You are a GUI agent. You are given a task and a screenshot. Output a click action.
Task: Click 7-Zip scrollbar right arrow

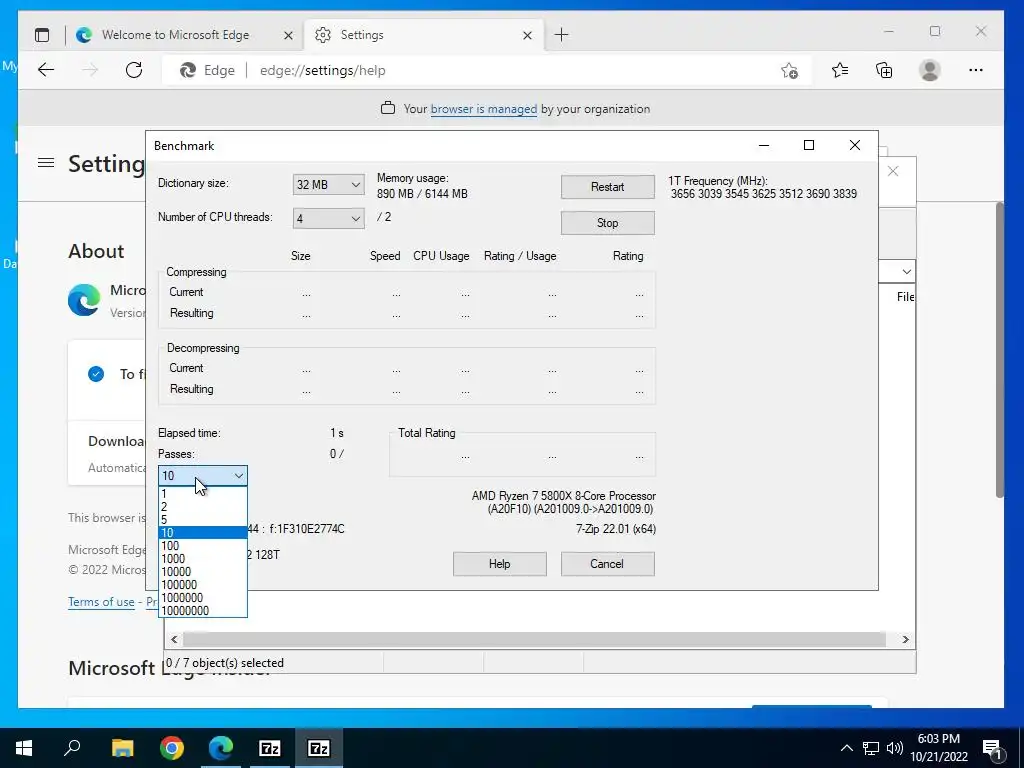point(905,639)
